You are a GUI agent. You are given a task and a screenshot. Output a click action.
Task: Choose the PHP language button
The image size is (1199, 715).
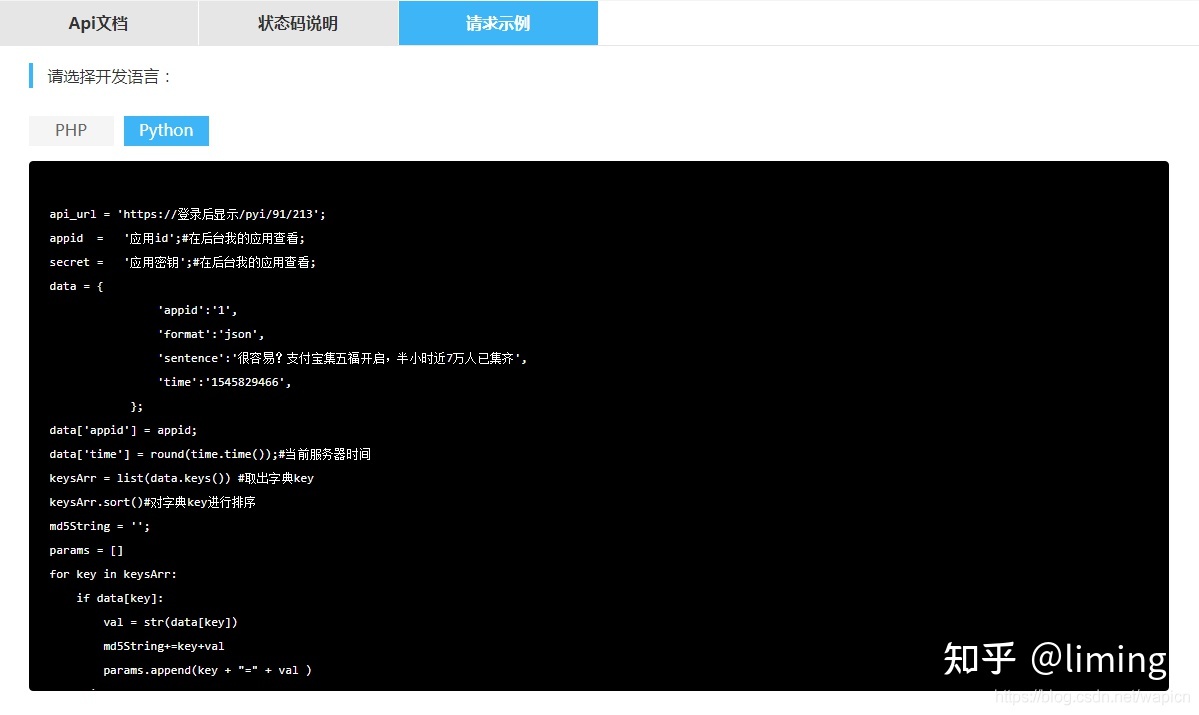pos(71,131)
